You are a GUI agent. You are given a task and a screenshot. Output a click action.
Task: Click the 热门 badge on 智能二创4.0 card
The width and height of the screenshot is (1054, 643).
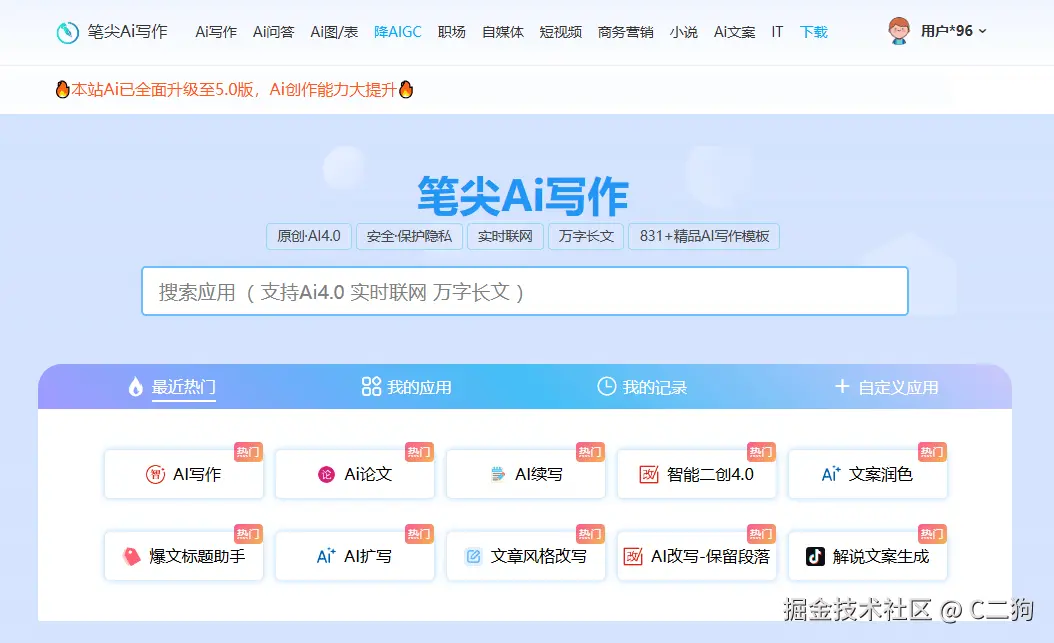[x=761, y=452]
